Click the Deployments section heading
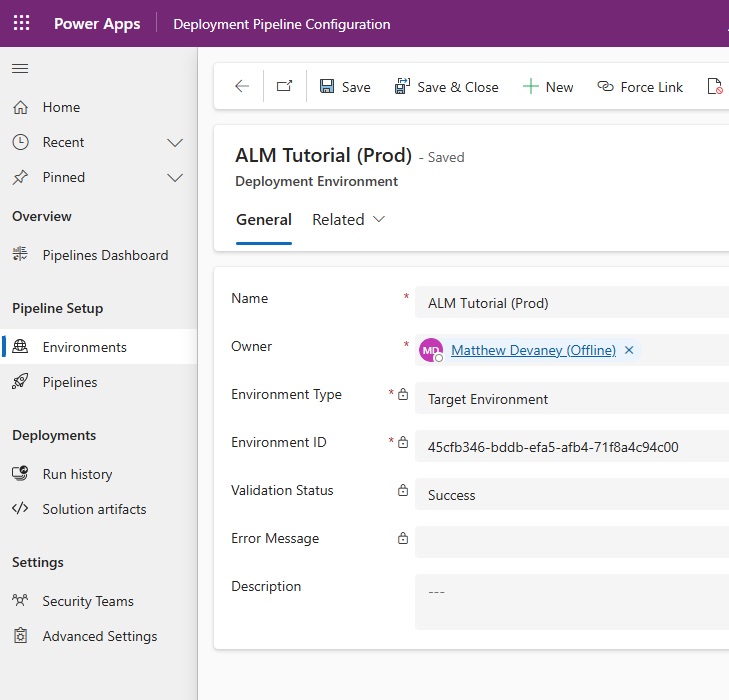This screenshot has width=729, height=700. click(54, 435)
